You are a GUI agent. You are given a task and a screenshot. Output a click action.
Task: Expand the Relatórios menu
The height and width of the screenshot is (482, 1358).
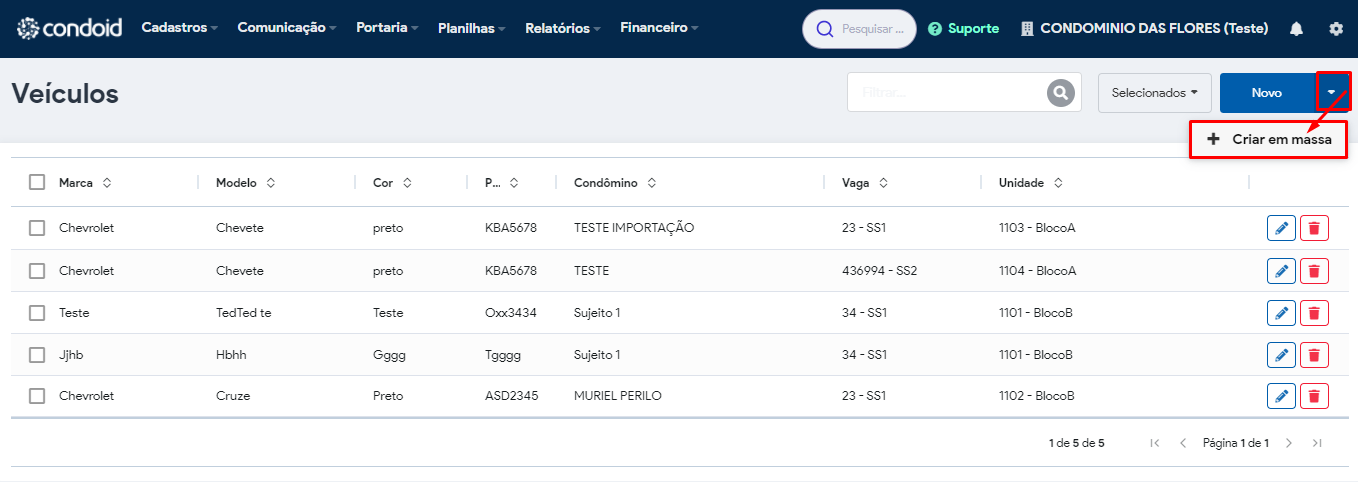pos(563,28)
